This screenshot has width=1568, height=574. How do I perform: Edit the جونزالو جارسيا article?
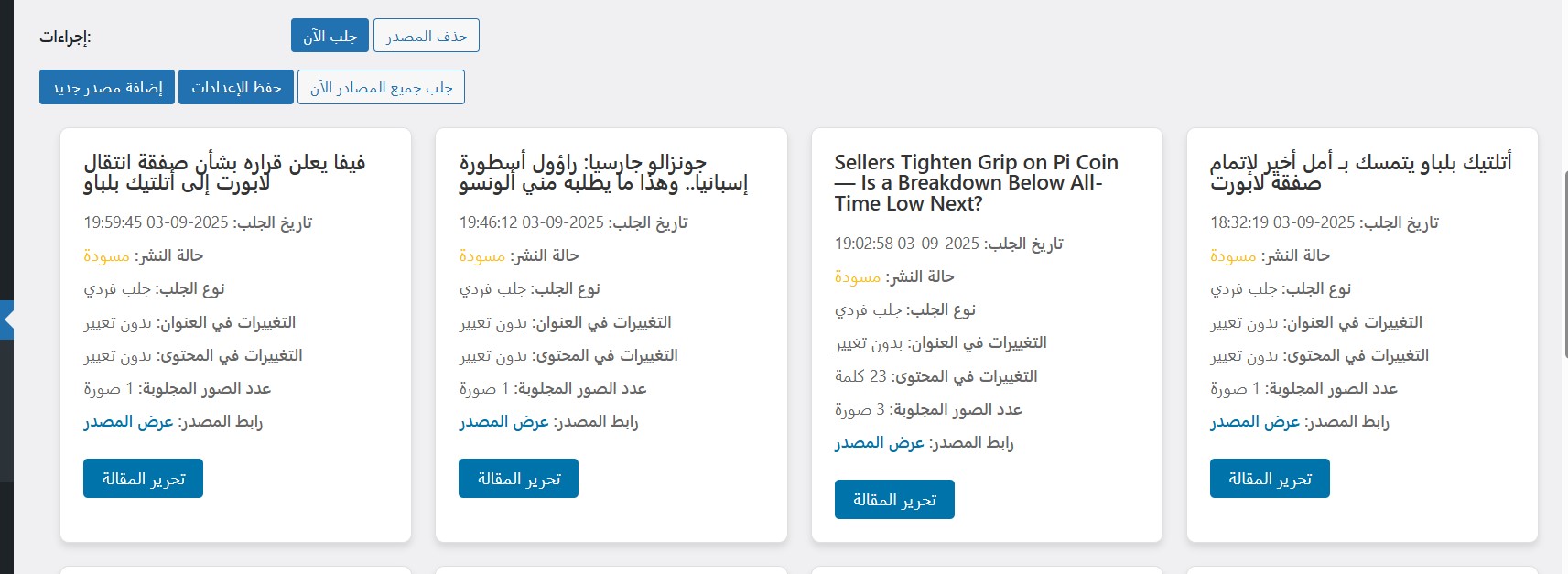coord(518,479)
